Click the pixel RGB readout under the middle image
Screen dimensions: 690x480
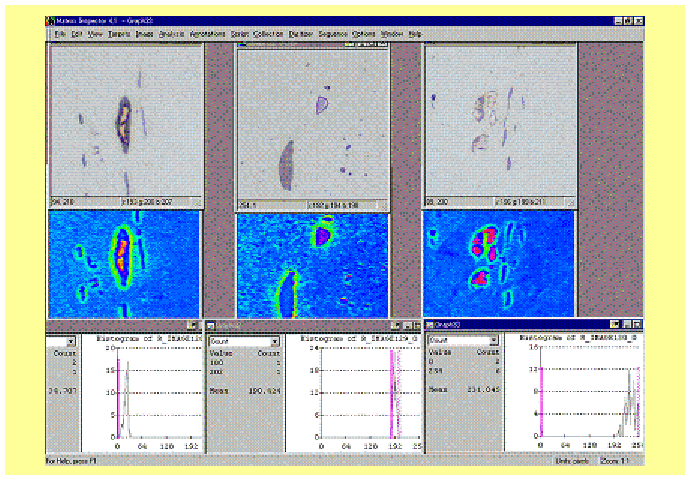334,205
